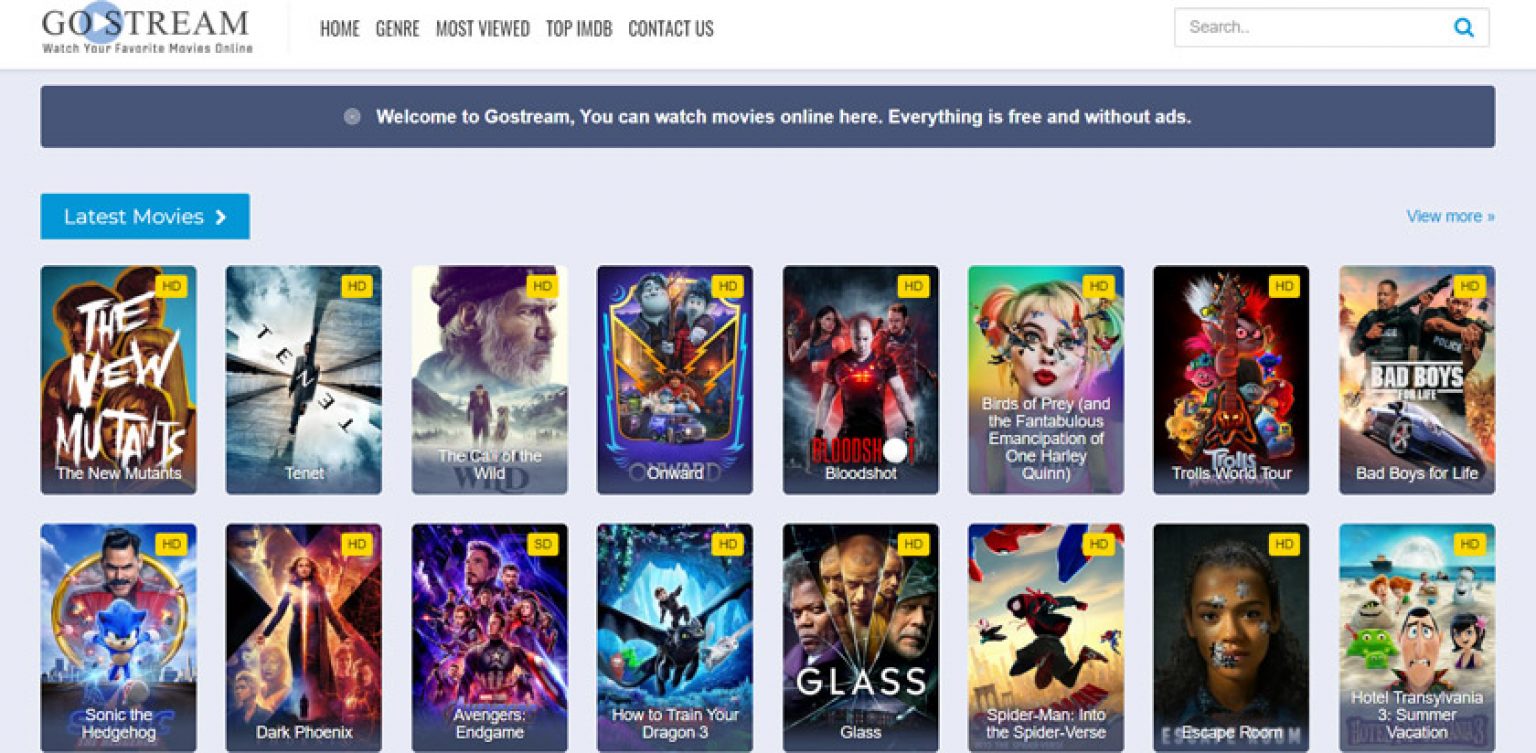Open the TOP IMDB page
This screenshot has height=753, width=1536.
[579, 29]
